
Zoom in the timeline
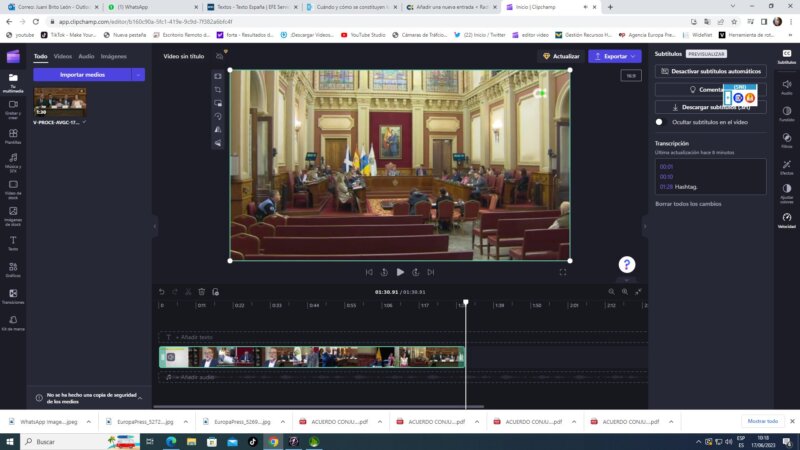[625, 292]
